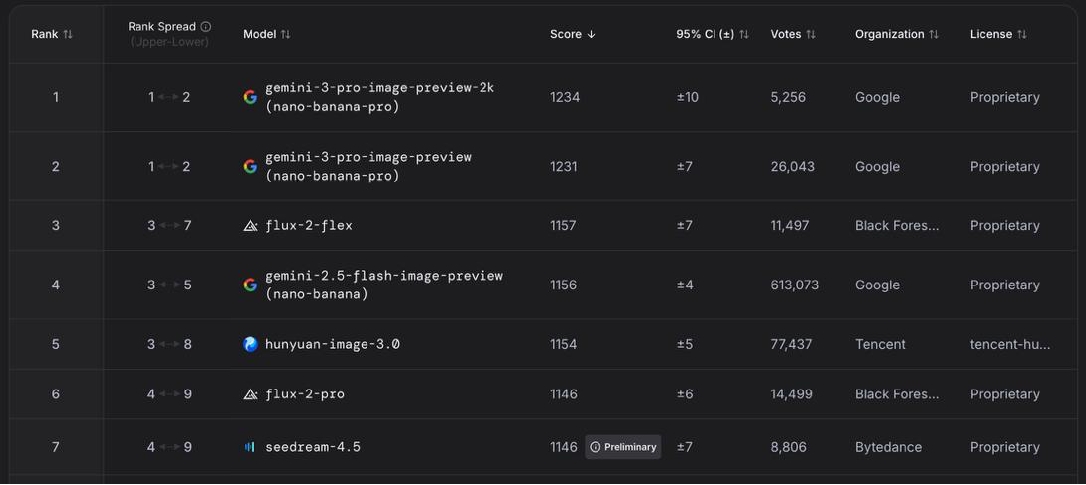Open the flux-2-flex model link

(x=309, y=226)
